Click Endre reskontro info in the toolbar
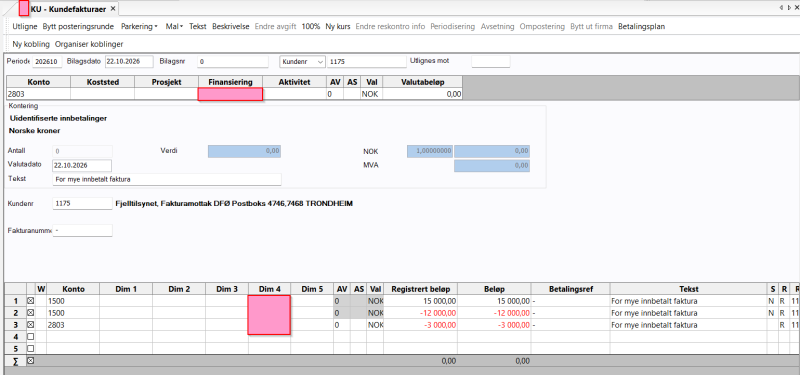Viewport: 800px width, 375px height. [390, 27]
